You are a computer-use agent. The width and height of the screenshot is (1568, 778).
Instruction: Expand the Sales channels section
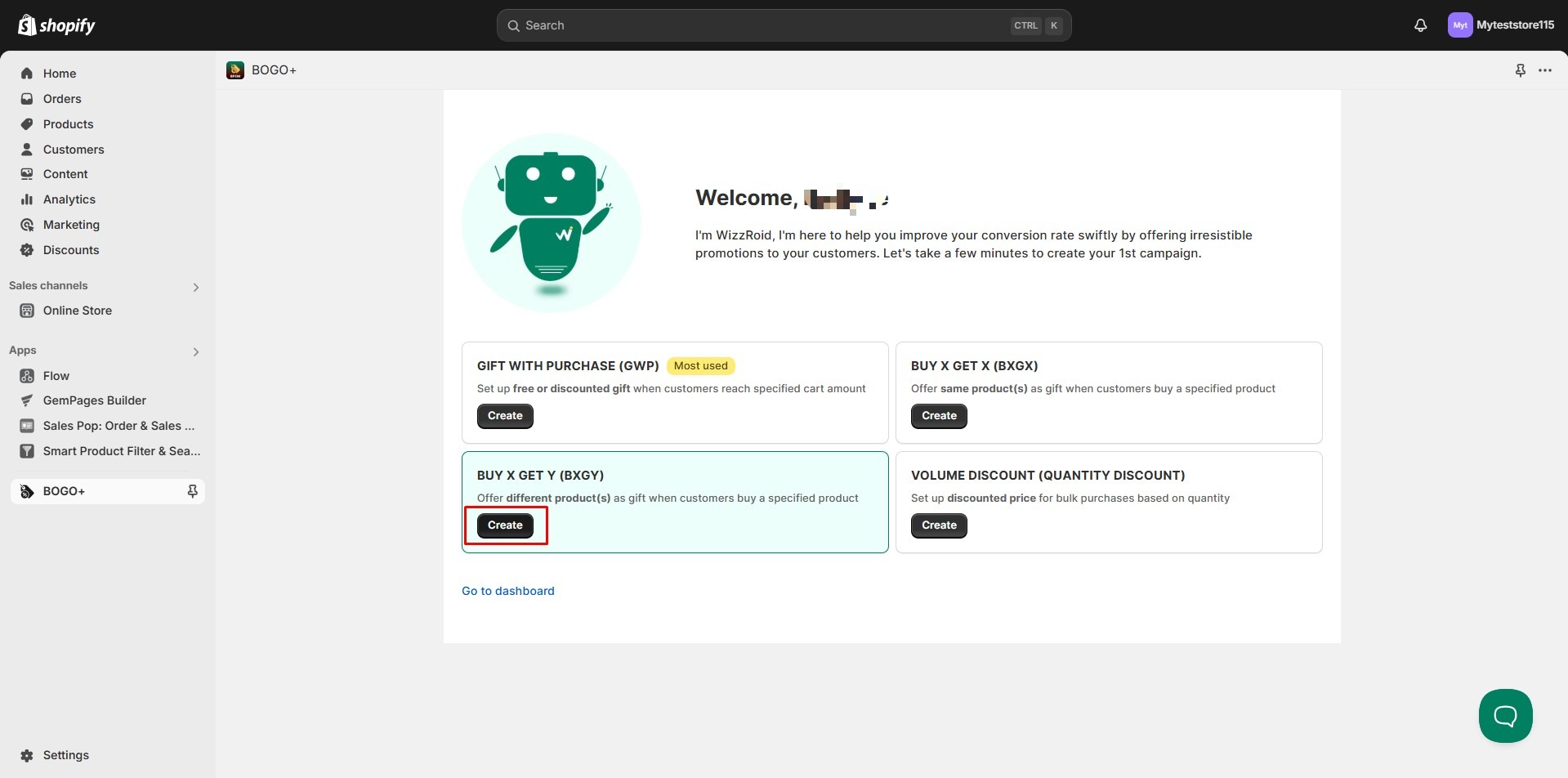[x=195, y=287]
